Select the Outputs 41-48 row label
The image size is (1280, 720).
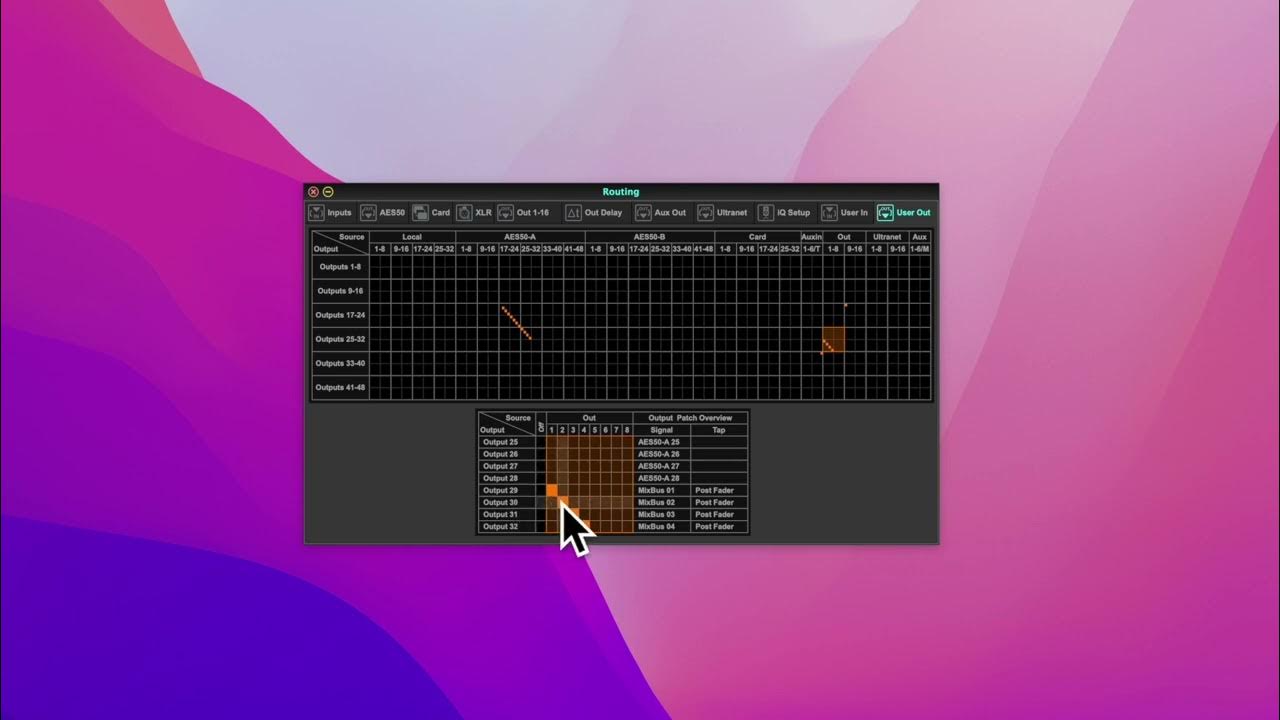340,387
